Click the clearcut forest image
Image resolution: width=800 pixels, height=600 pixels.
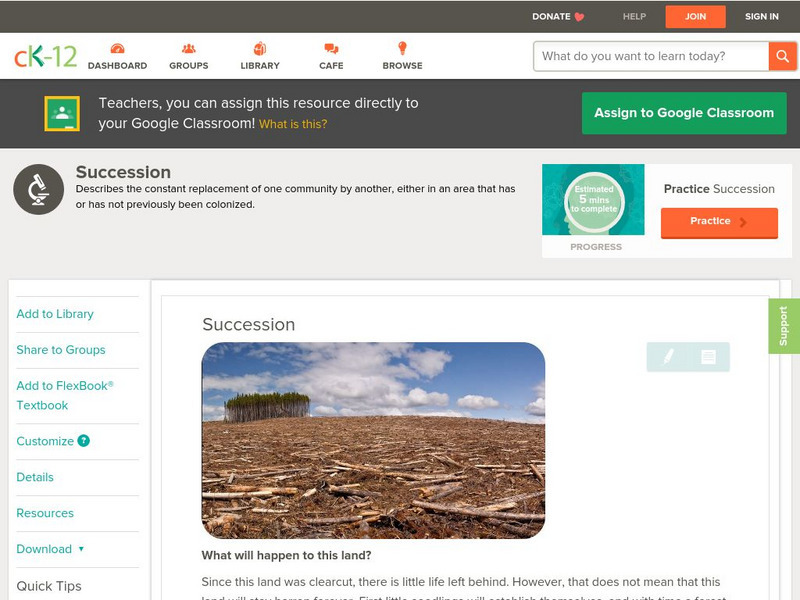(x=373, y=440)
